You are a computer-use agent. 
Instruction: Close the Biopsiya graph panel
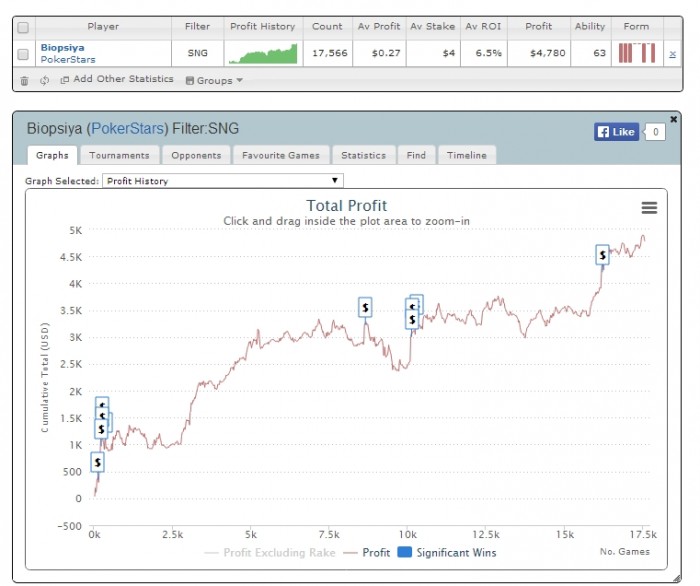click(674, 119)
